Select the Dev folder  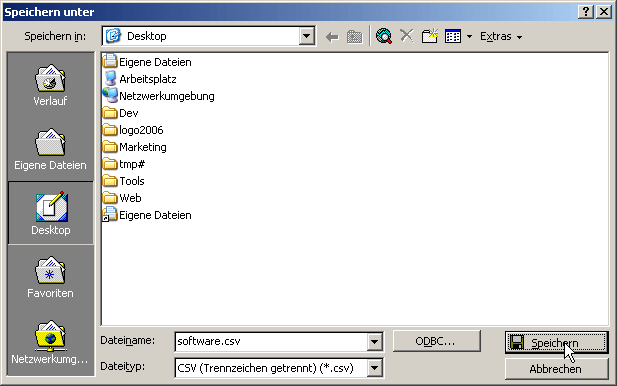[120, 113]
